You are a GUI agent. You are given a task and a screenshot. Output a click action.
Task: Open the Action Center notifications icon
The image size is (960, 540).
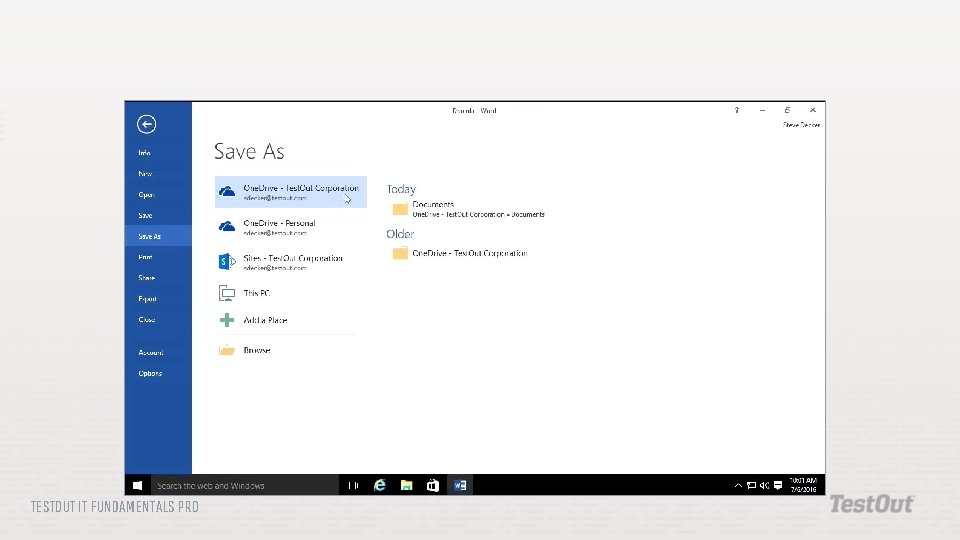tap(778, 486)
